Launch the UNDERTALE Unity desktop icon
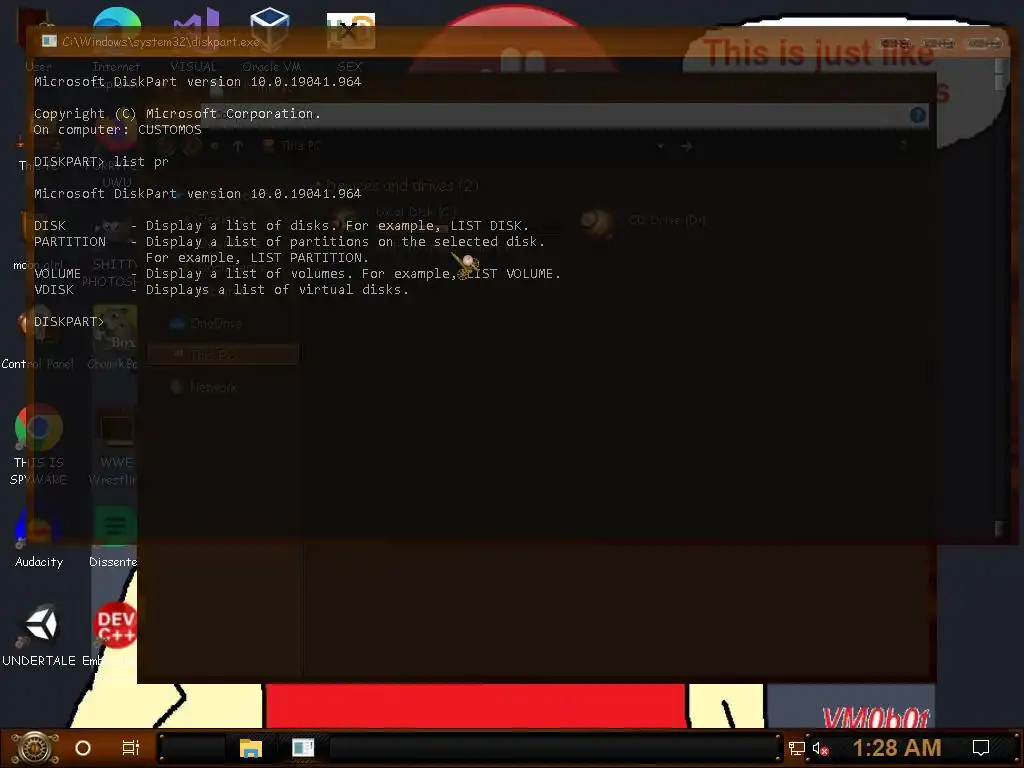 coord(39,635)
